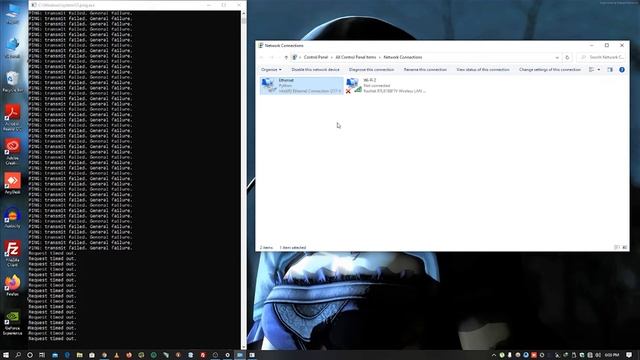
Task: Click Diagnose this connection
Action: (x=371, y=70)
